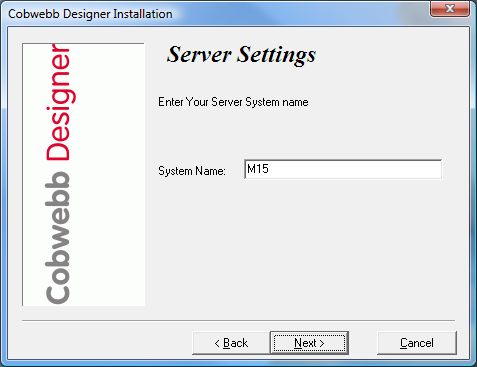The width and height of the screenshot is (477, 367).
Task: Cancel the Cobwebb Designer installation
Action: coord(417,343)
